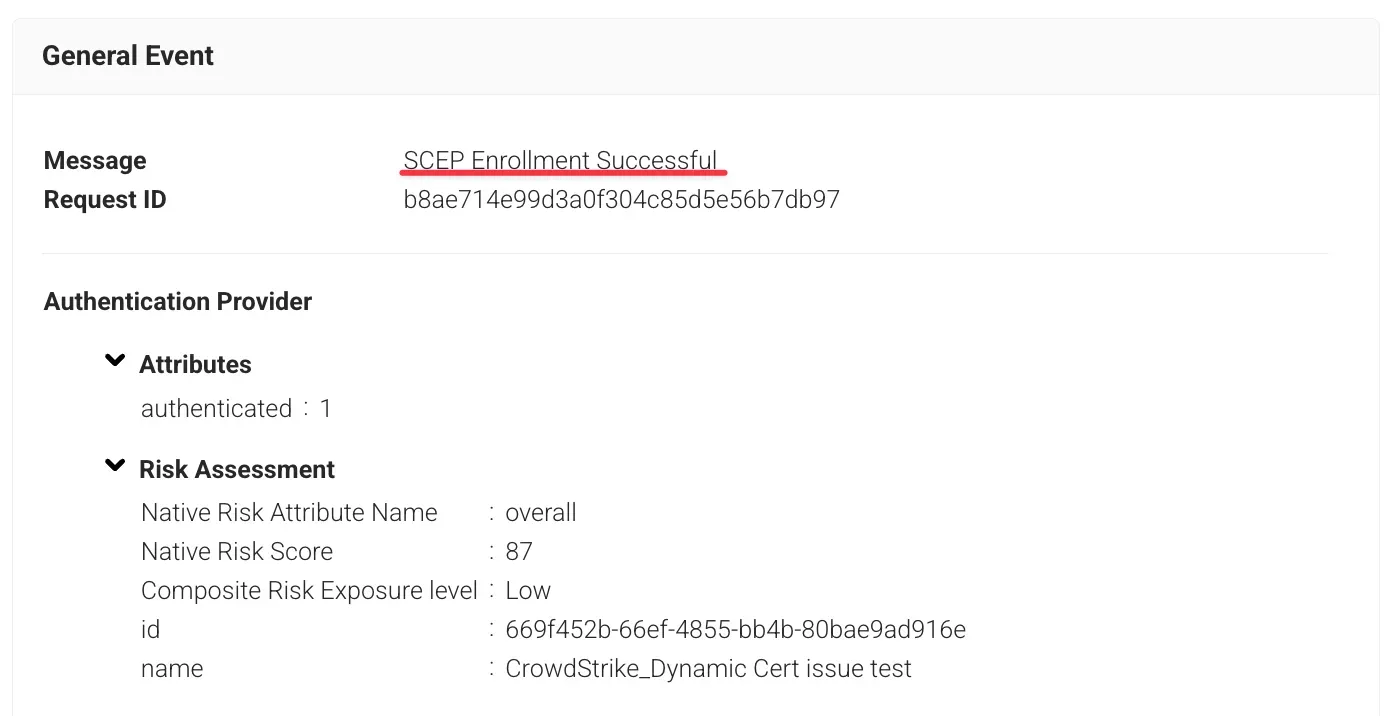
Task: Select the 'overall' risk attribute value
Action: (541, 513)
